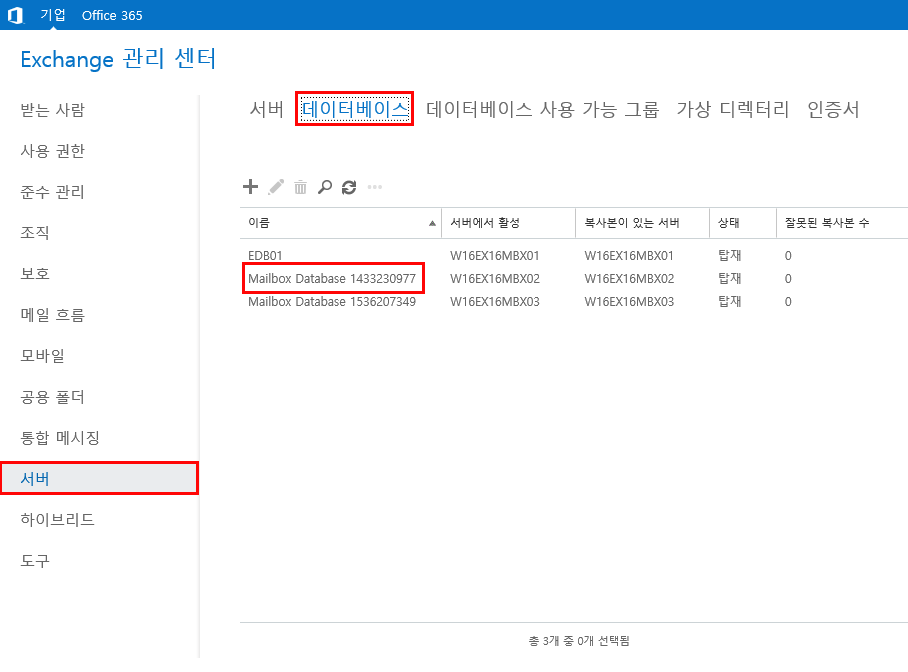This screenshot has height=672, width=908.
Task: Click W16EX16MBX03 in the 복사본이 있는 서버 column
Action: [629, 302]
